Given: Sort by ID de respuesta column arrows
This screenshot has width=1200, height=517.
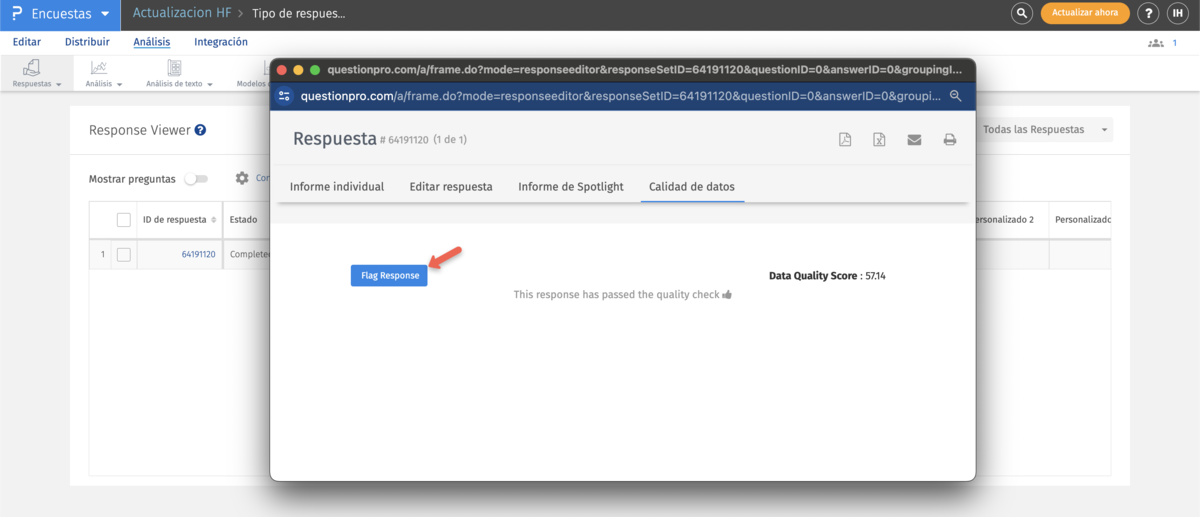Looking at the screenshot, I should point(214,220).
